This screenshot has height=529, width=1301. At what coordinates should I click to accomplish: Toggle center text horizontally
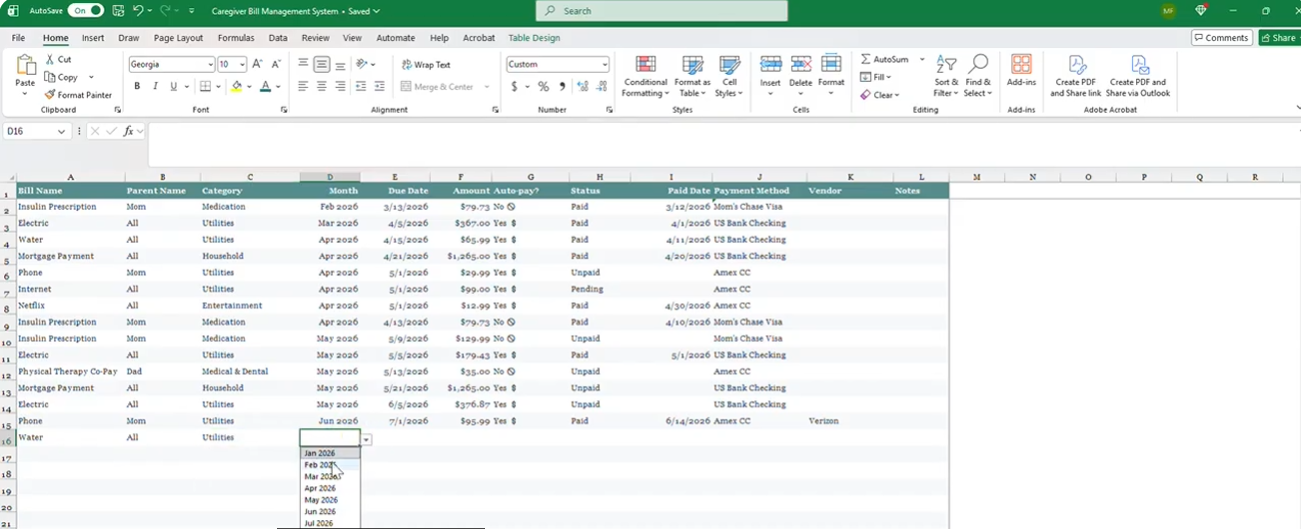(322, 87)
